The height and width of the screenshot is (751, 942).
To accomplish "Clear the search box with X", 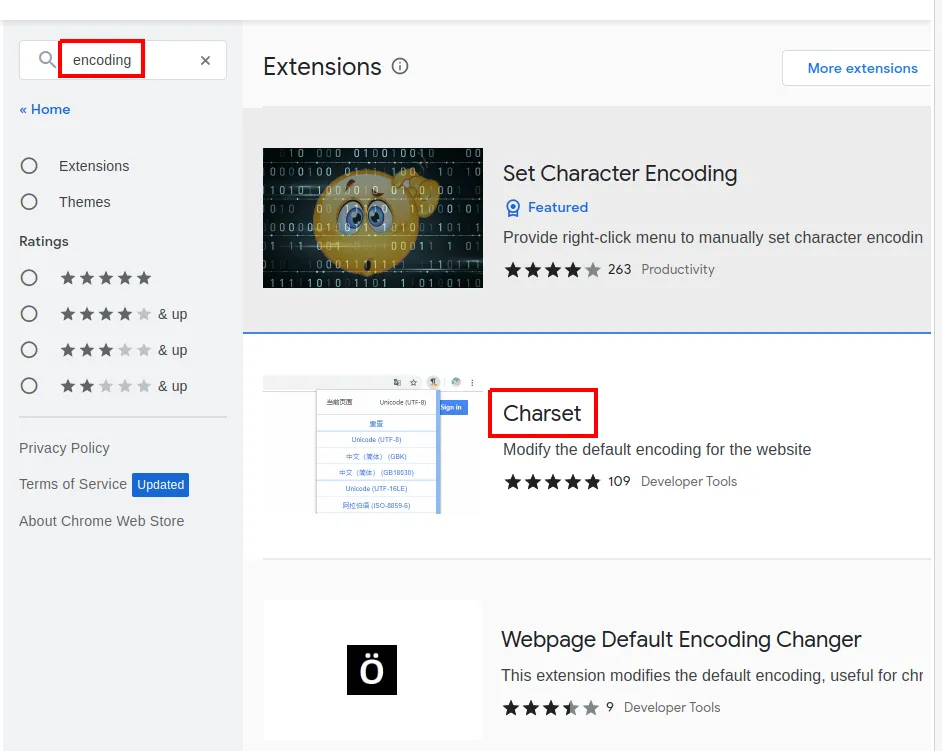I will tap(205, 60).
